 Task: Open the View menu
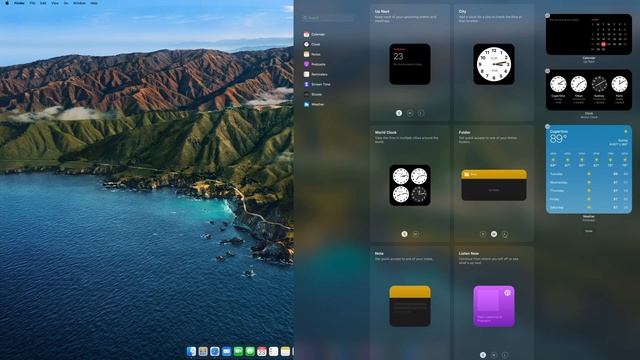pos(55,3)
